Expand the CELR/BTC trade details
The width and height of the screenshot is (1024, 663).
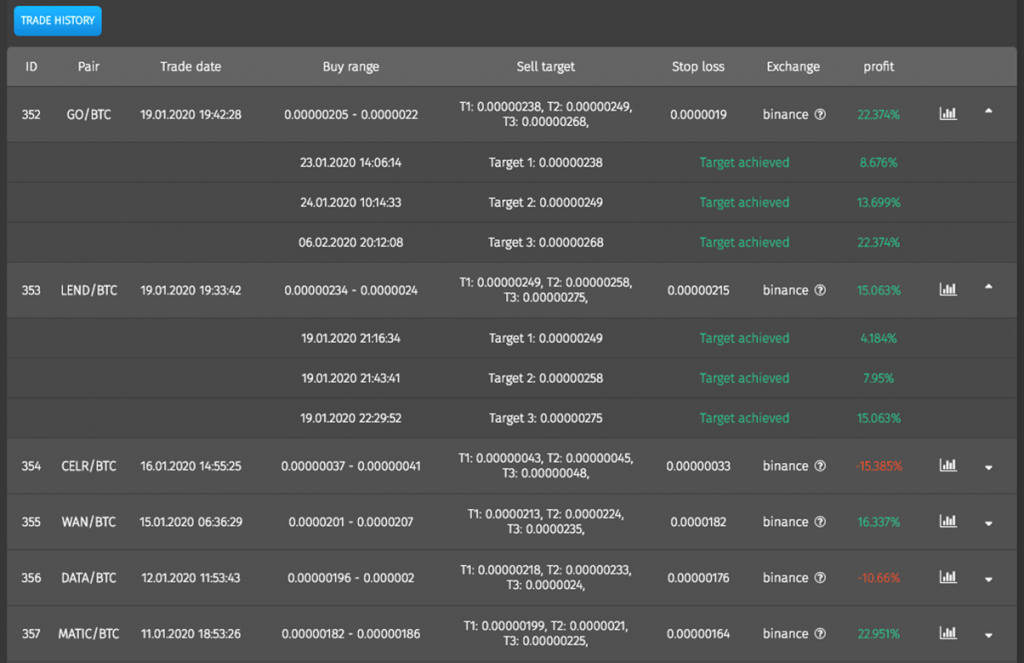pyautogui.click(x=989, y=468)
